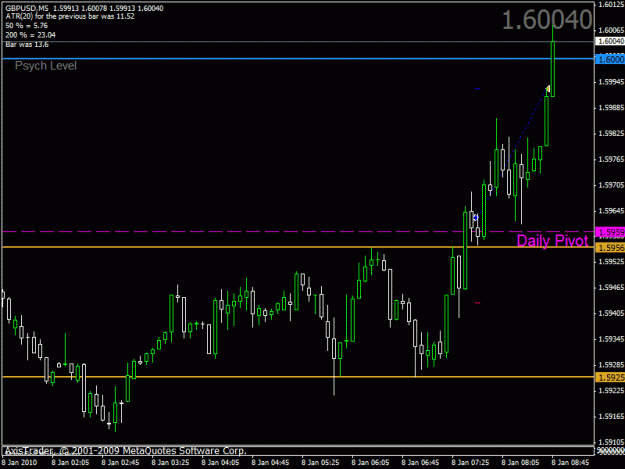Click the blue 1.6000 price tag on axis
Image resolution: width=625 pixels, height=469 pixels.
click(x=610, y=59)
